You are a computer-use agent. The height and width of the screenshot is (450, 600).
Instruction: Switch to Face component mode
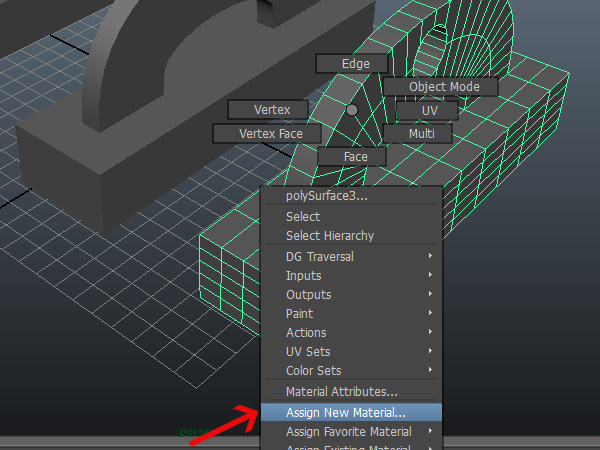[352, 157]
